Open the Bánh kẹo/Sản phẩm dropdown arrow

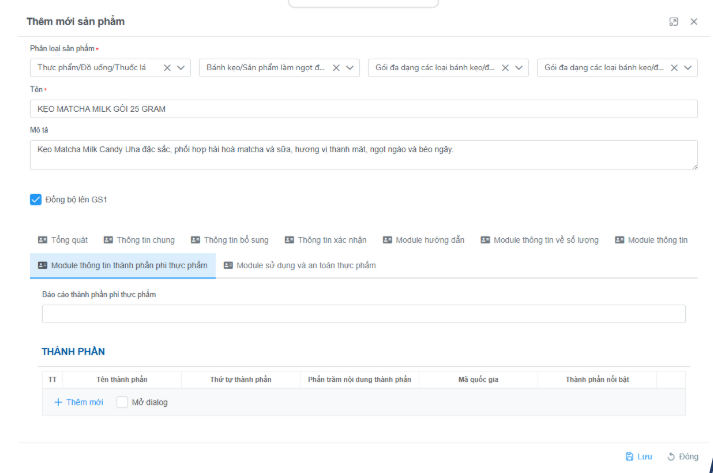click(351, 68)
